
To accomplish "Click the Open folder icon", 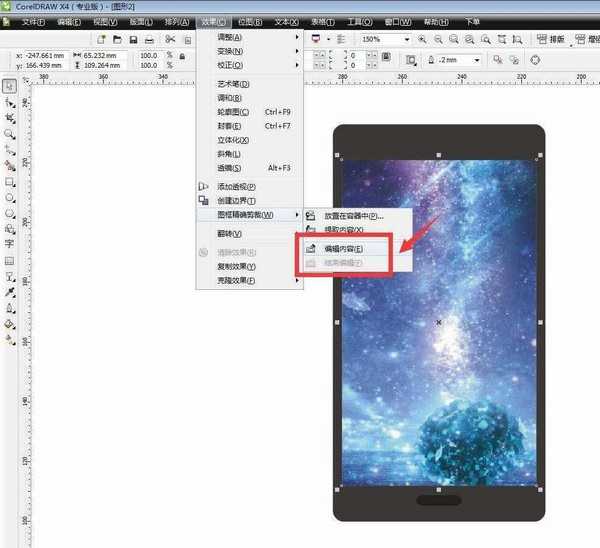I will [x=117, y=39].
